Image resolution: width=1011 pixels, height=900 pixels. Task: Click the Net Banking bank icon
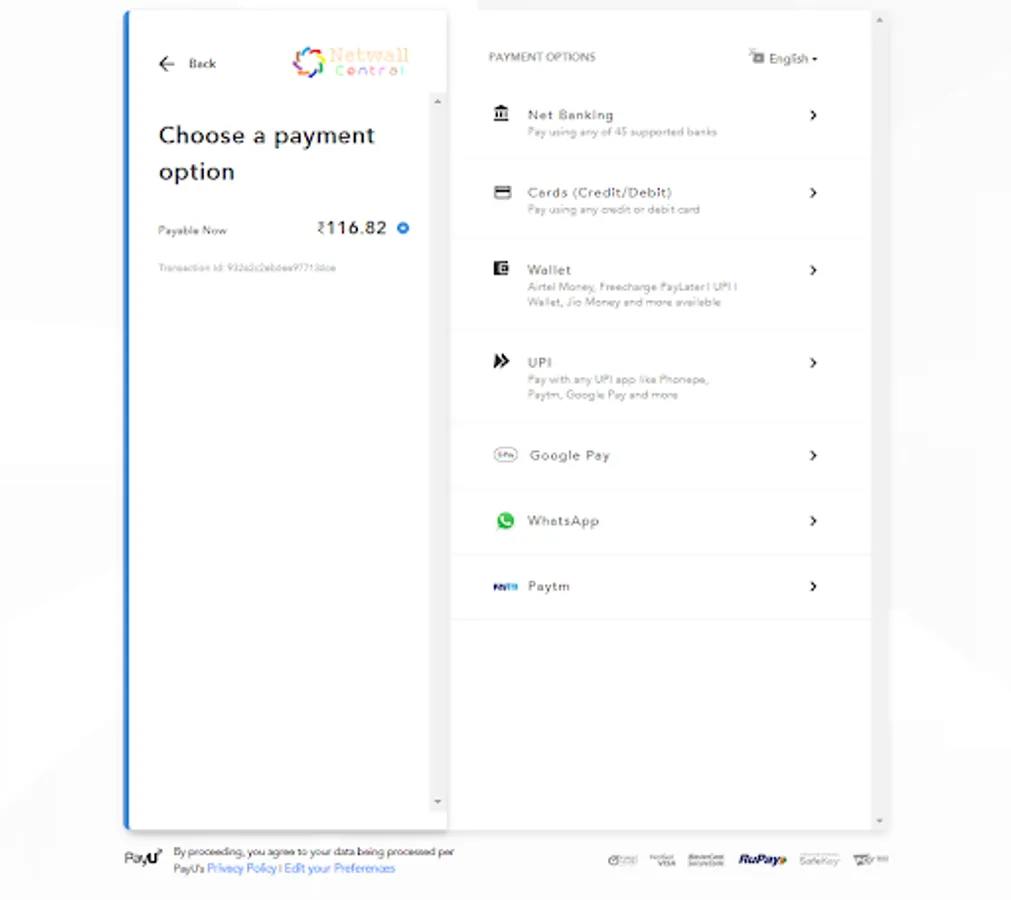click(501, 113)
